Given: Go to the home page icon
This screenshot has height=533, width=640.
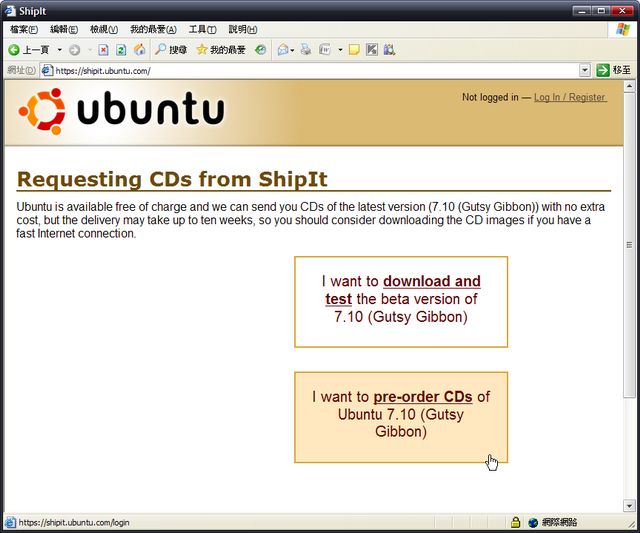Looking at the screenshot, I should pos(140,50).
